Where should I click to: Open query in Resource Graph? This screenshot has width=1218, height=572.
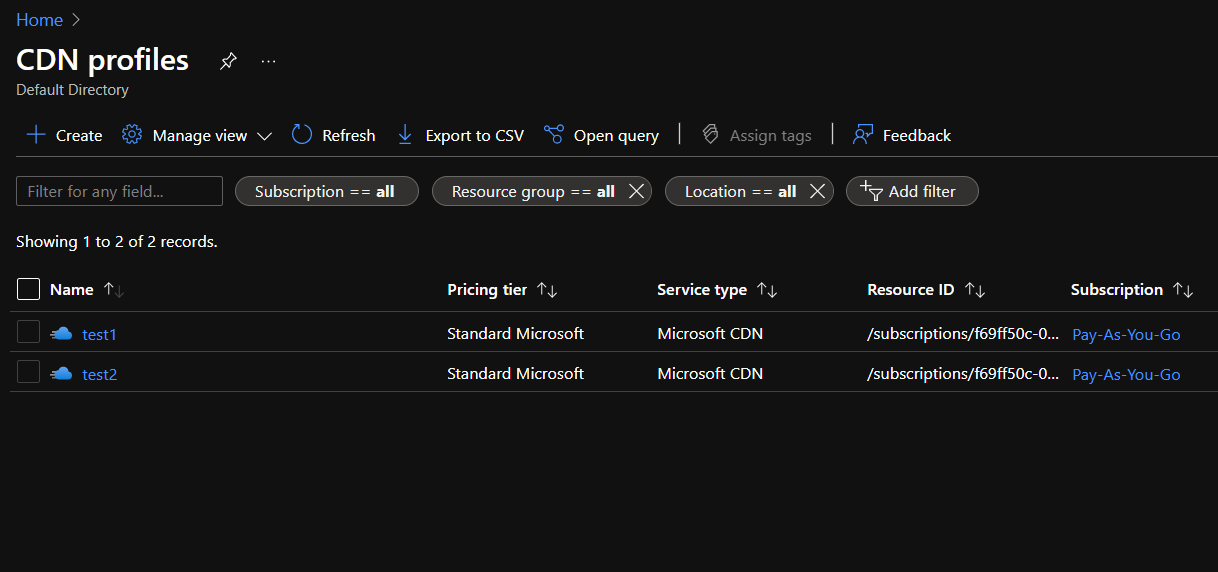[x=601, y=135]
